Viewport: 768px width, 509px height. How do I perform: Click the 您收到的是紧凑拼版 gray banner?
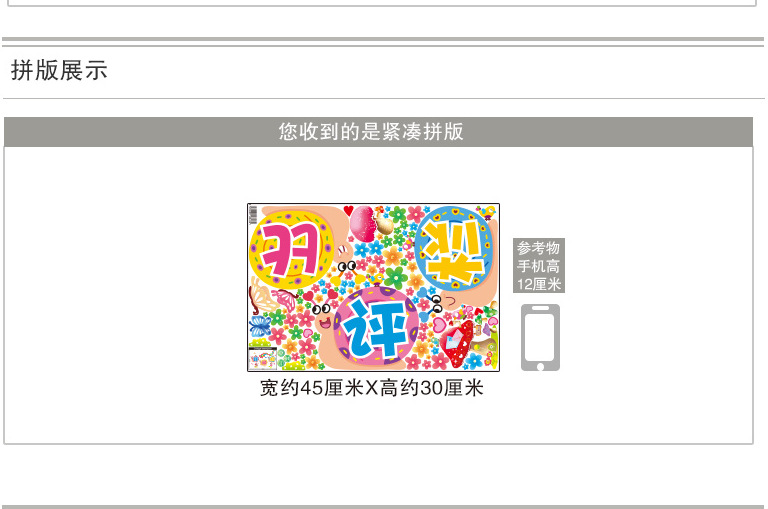tap(378, 131)
